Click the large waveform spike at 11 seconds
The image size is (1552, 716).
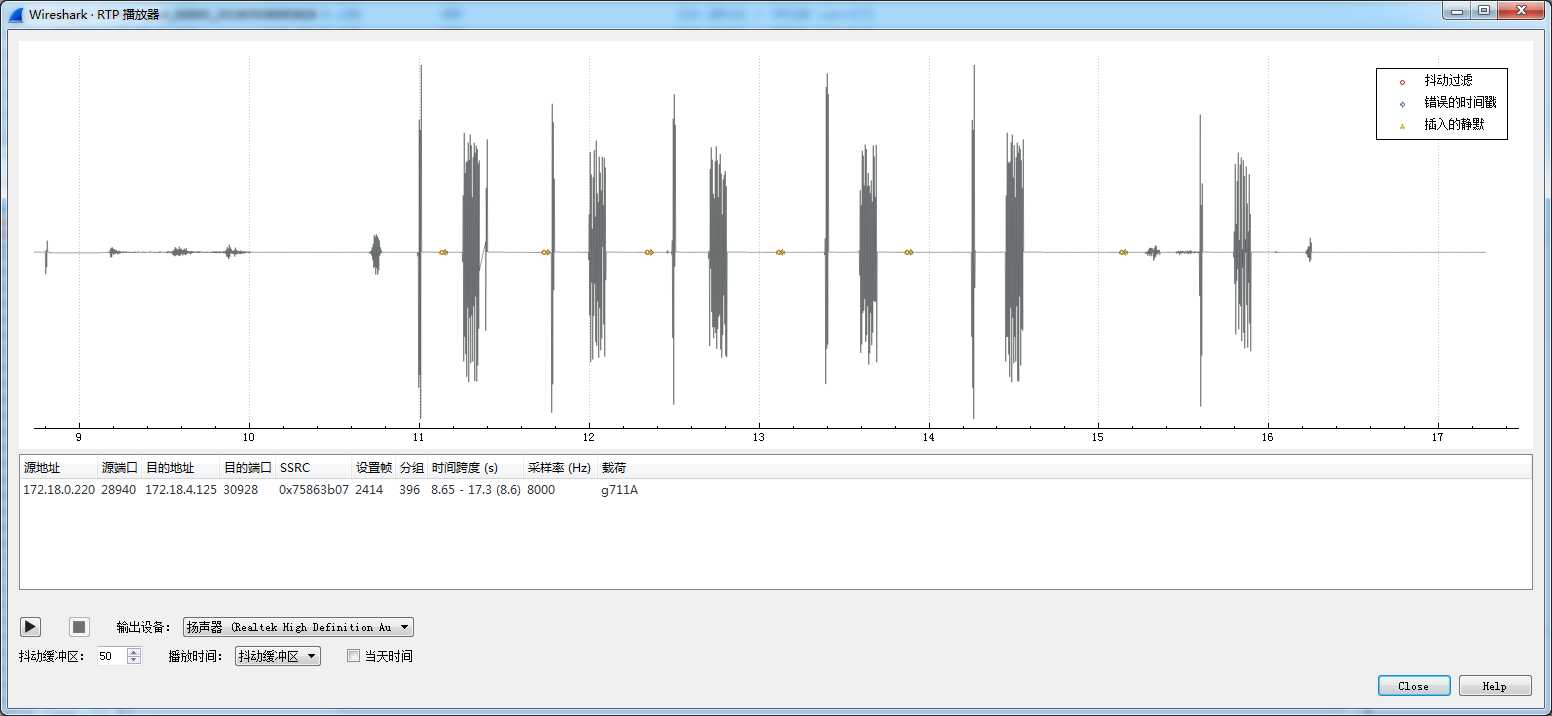click(x=420, y=240)
